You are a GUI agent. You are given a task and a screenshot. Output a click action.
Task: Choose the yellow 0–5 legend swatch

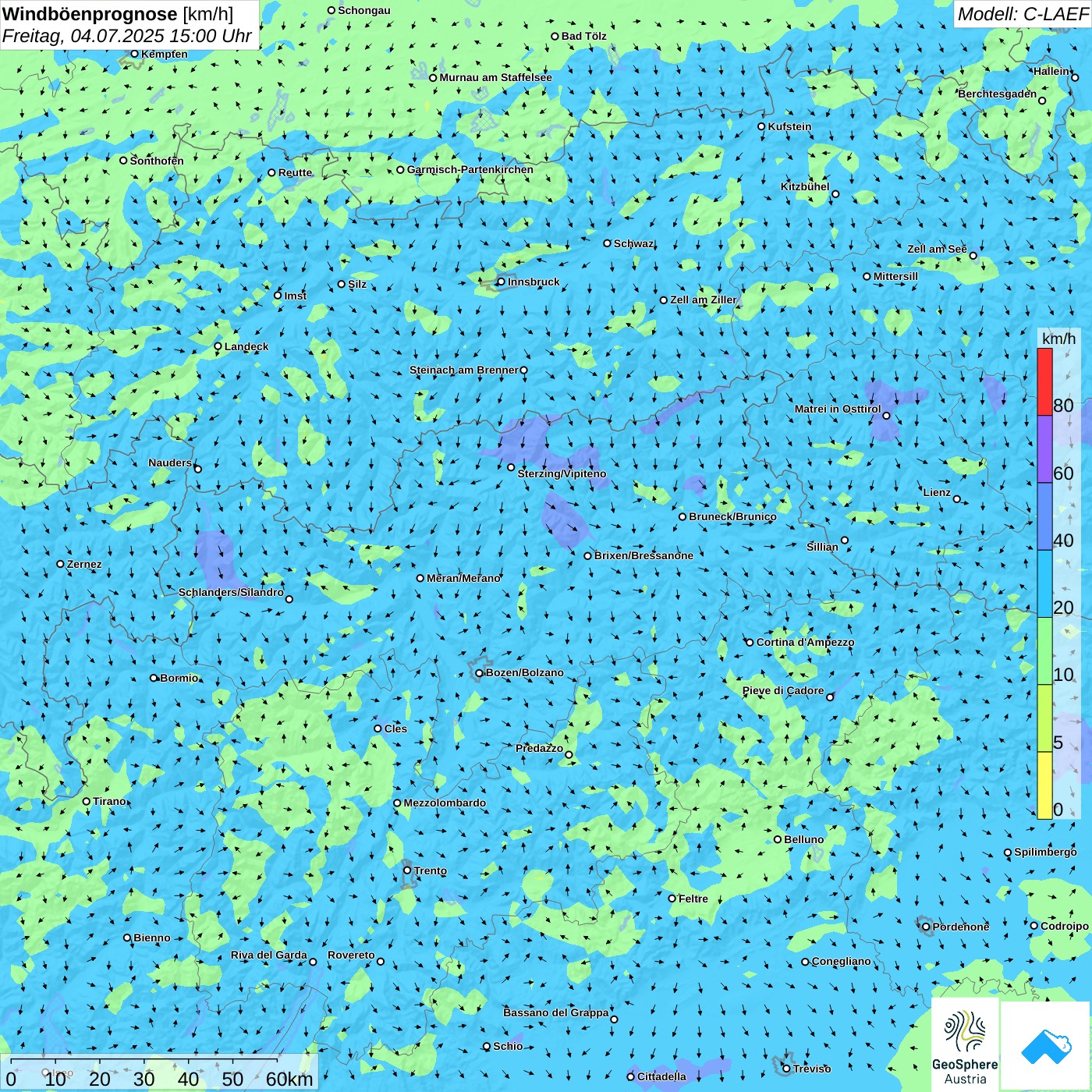1044,785
